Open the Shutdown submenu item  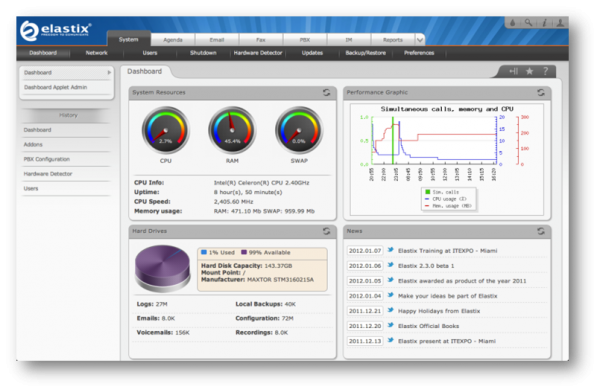tap(203, 53)
